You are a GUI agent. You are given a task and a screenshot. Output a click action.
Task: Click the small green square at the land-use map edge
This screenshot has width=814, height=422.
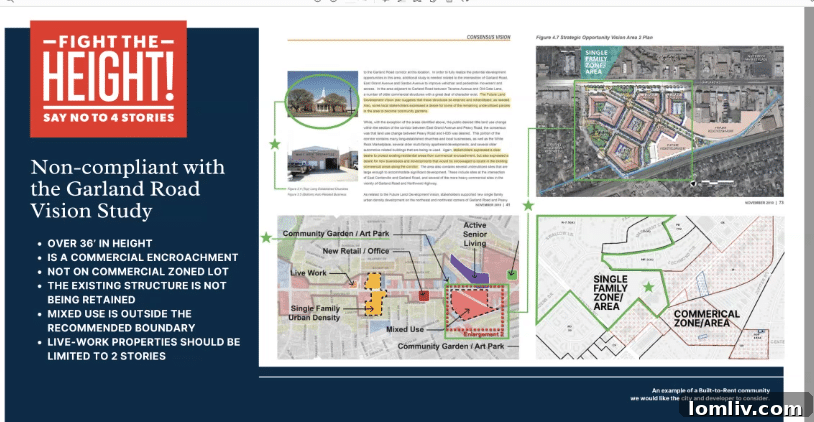[512, 275]
